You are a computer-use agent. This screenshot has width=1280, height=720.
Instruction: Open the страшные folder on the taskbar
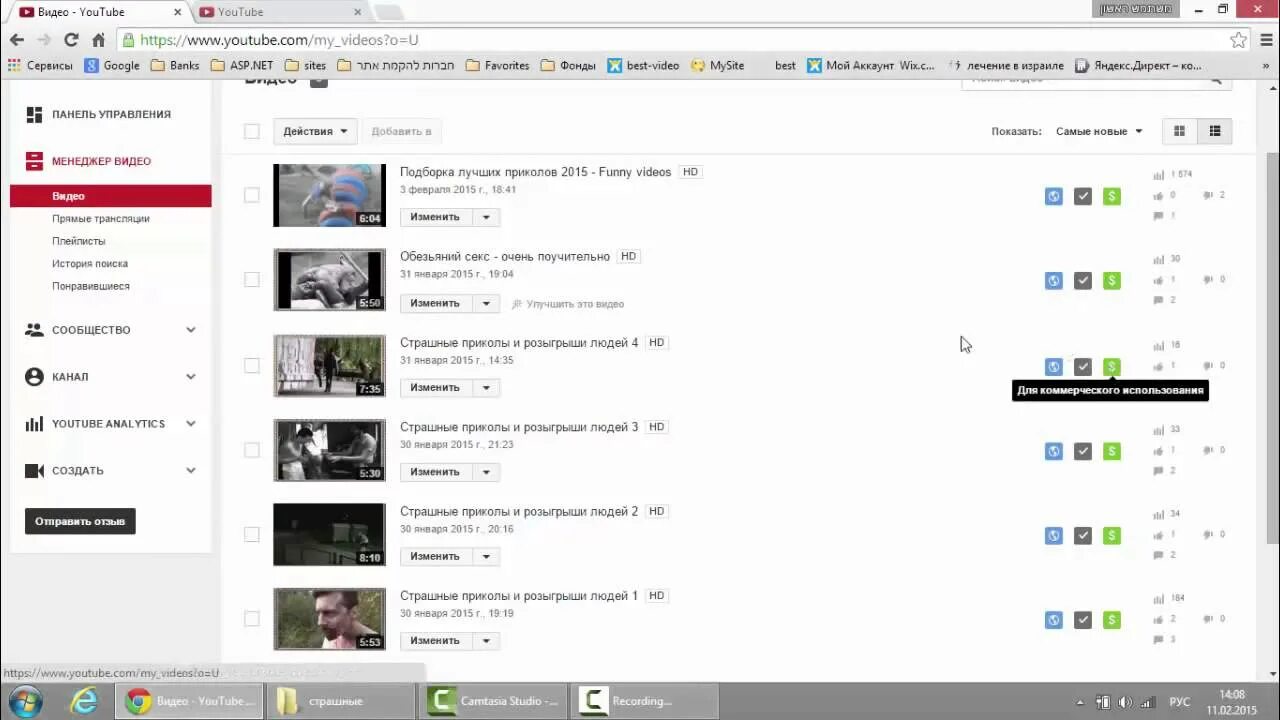(x=342, y=701)
